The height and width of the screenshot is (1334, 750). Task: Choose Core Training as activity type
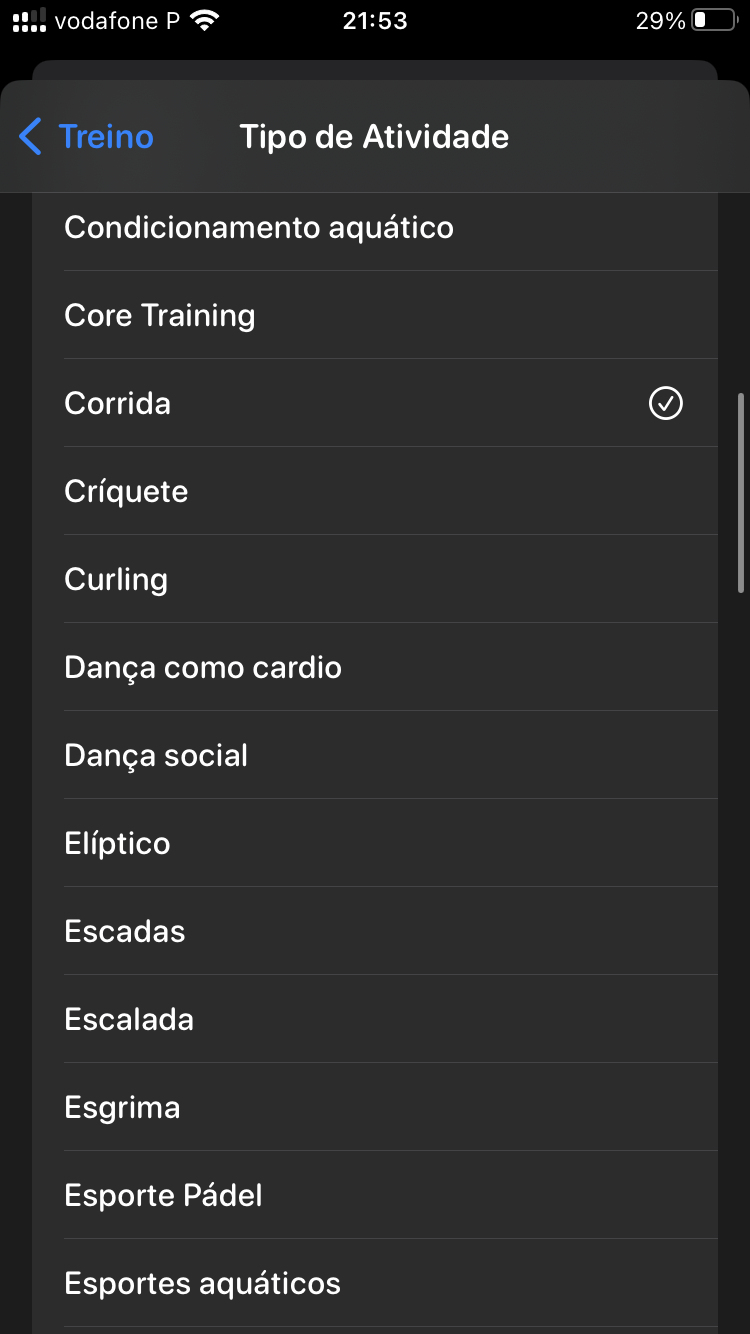(160, 315)
